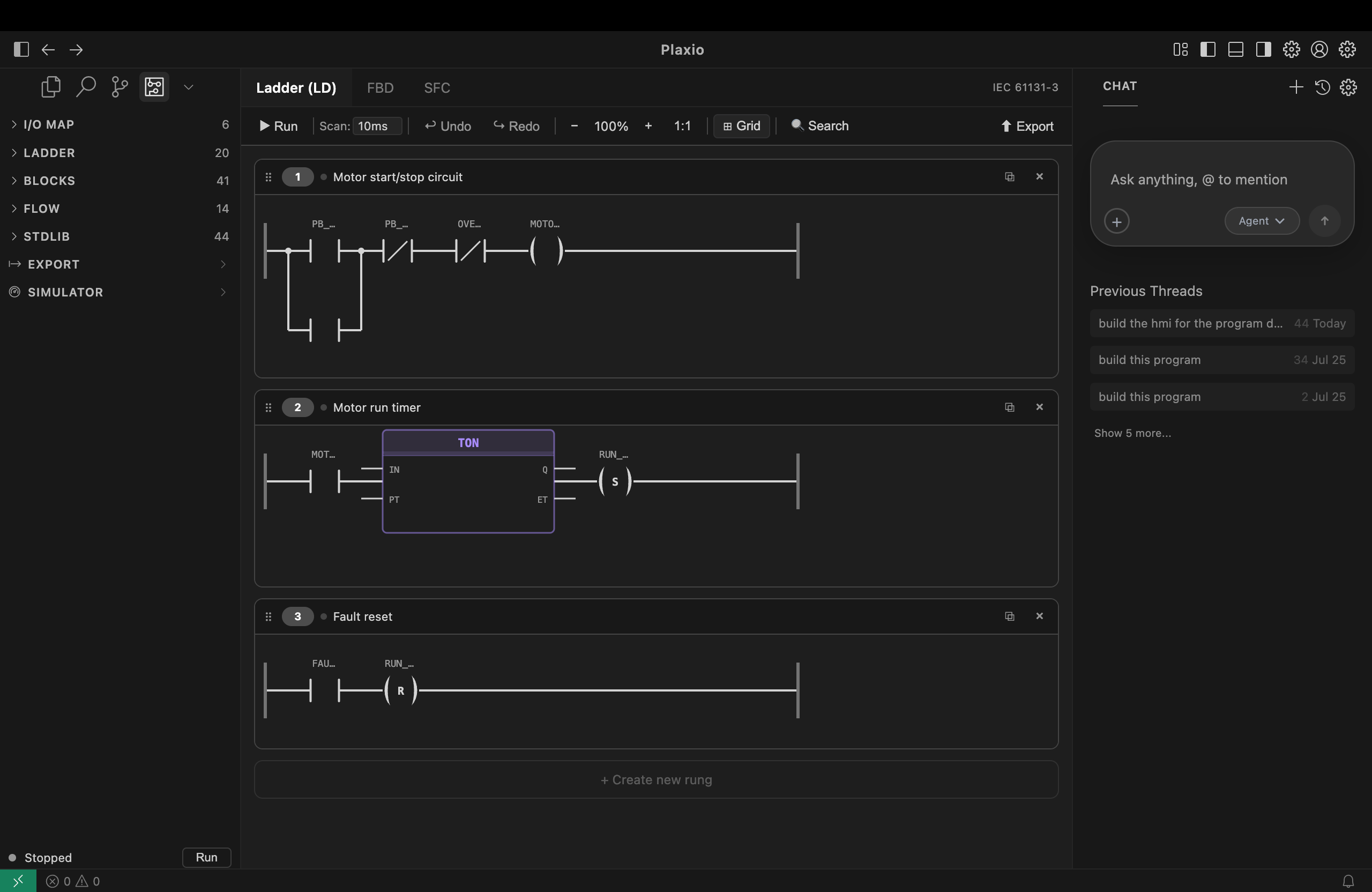Image resolution: width=1372 pixels, height=892 pixels.
Task: Click Create new rung
Action: pyautogui.click(x=656, y=779)
